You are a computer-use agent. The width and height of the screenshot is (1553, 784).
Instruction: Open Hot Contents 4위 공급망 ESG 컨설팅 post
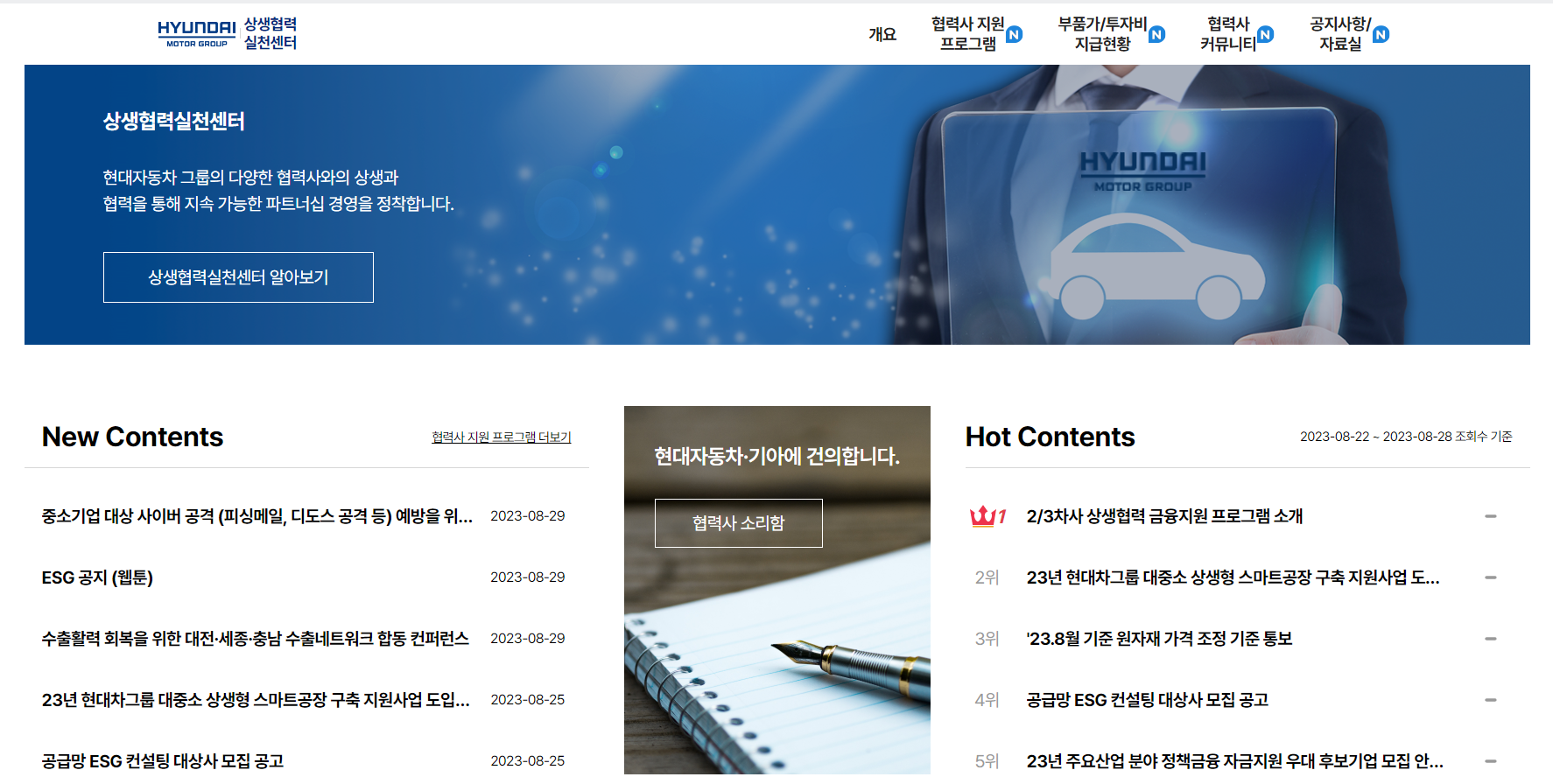tap(1147, 700)
